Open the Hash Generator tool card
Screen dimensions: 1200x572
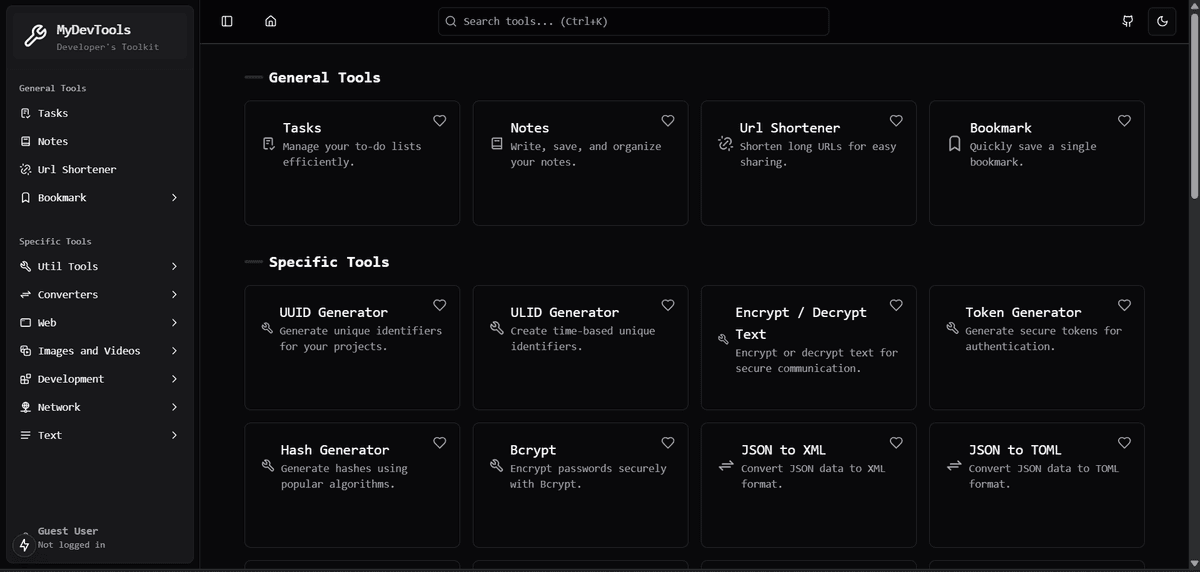352,485
